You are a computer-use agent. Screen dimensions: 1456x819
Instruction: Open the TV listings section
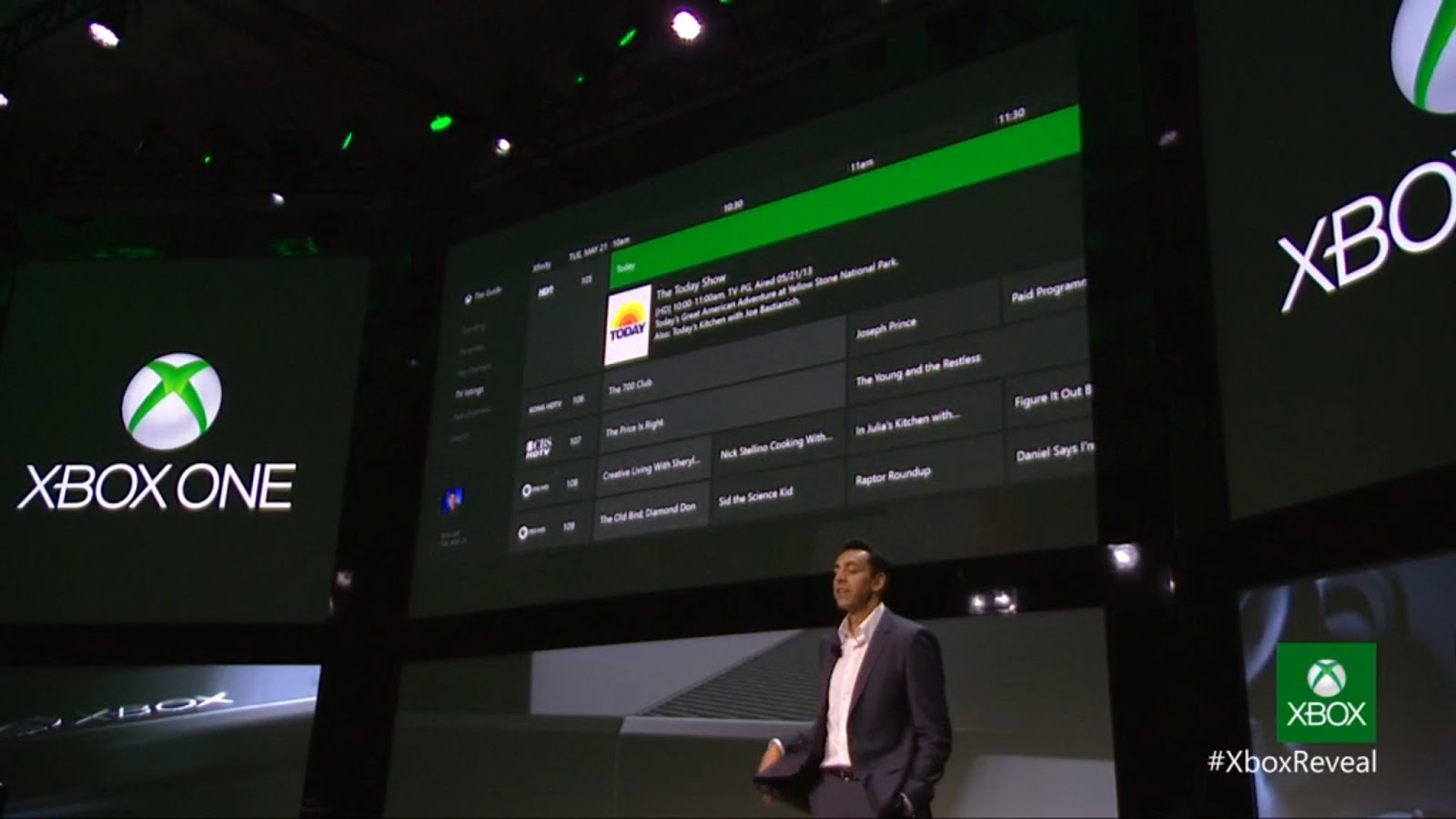[473, 390]
